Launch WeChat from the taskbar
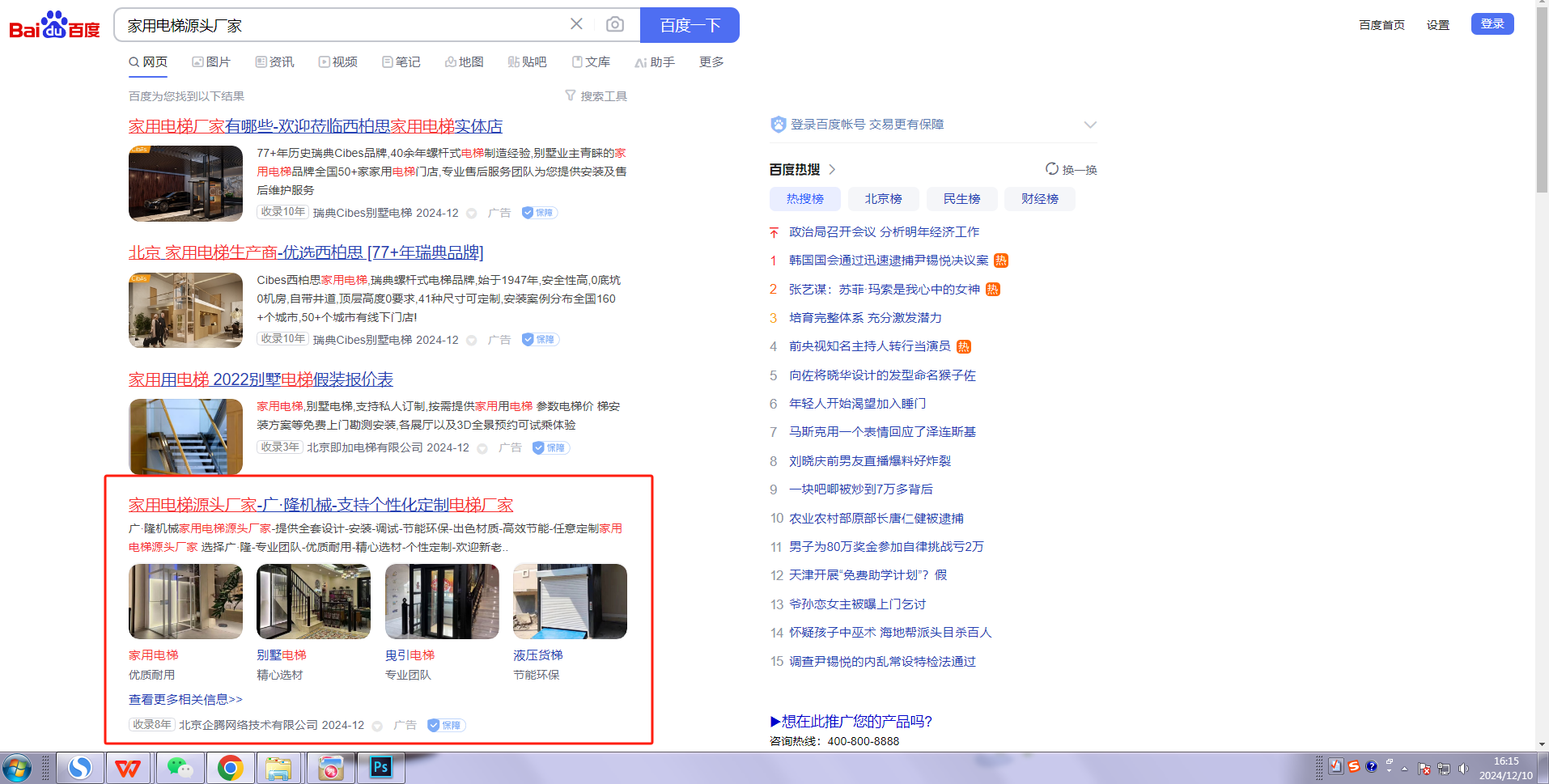 [x=179, y=768]
